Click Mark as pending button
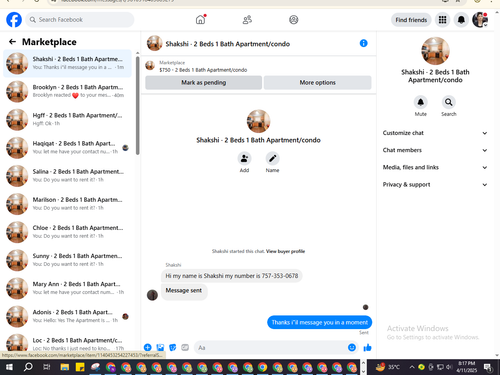The image size is (500, 375). [x=203, y=83]
